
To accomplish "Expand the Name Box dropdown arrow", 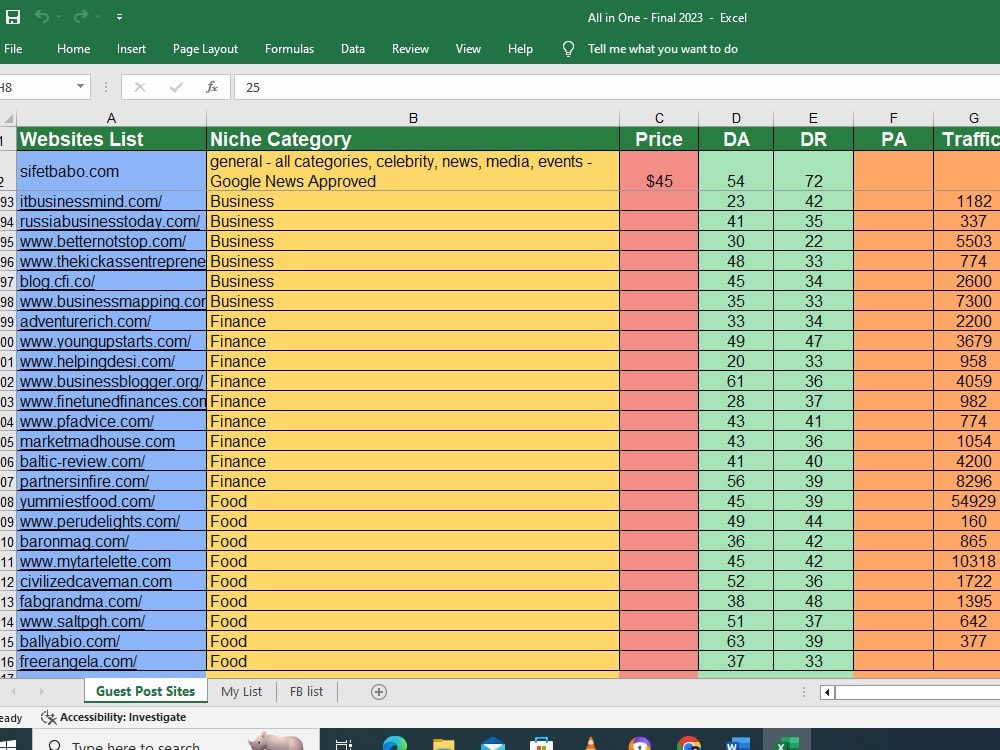I will pyautogui.click(x=80, y=86).
